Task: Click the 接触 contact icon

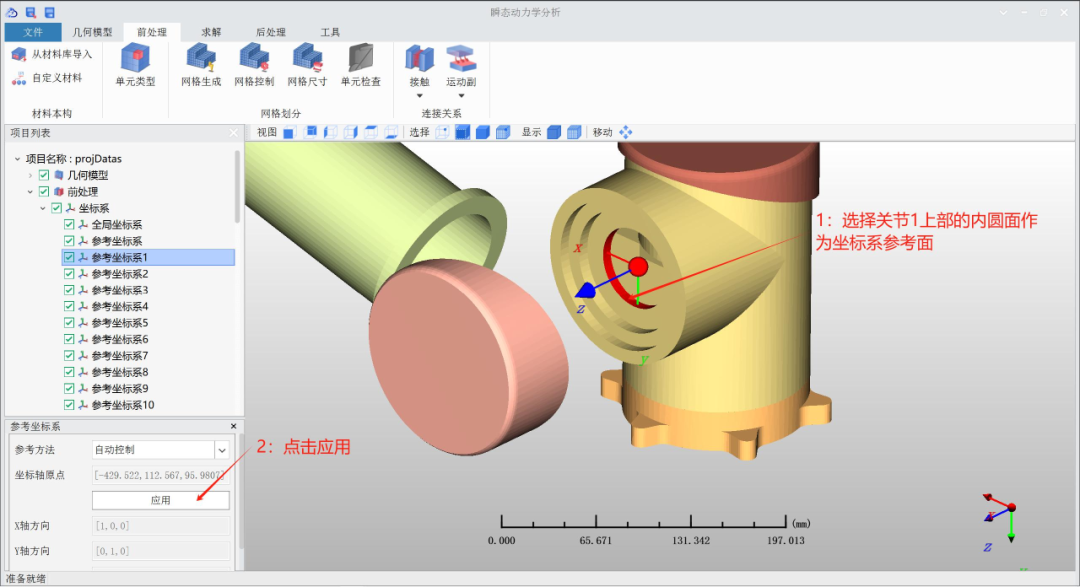Action: coord(419,59)
